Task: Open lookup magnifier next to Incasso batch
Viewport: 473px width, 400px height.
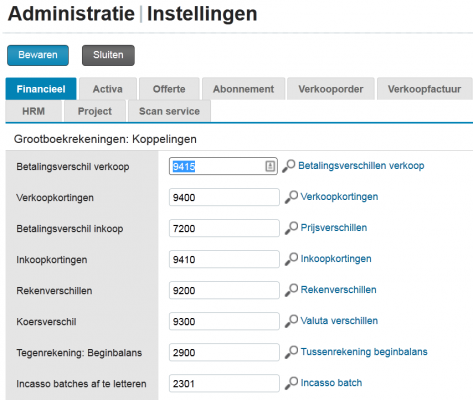Action: click(x=291, y=383)
